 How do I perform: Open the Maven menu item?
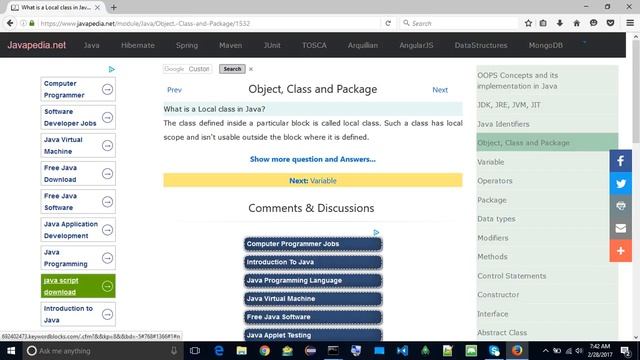tap(231, 45)
